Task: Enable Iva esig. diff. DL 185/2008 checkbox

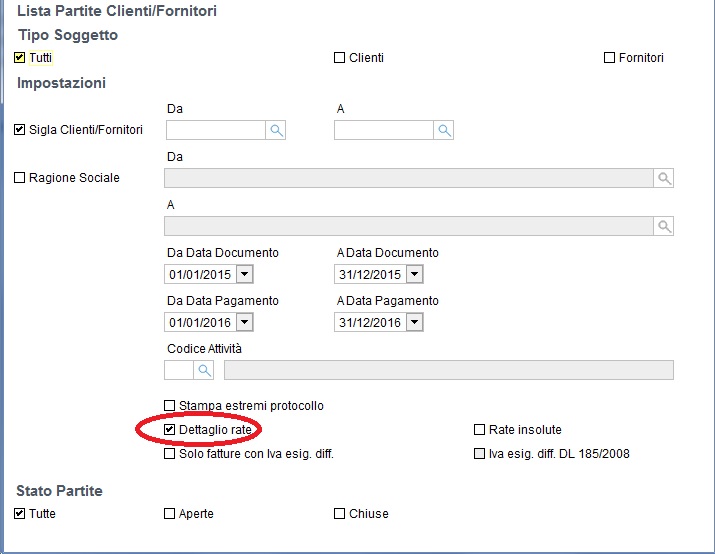Action: tap(479, 454)
